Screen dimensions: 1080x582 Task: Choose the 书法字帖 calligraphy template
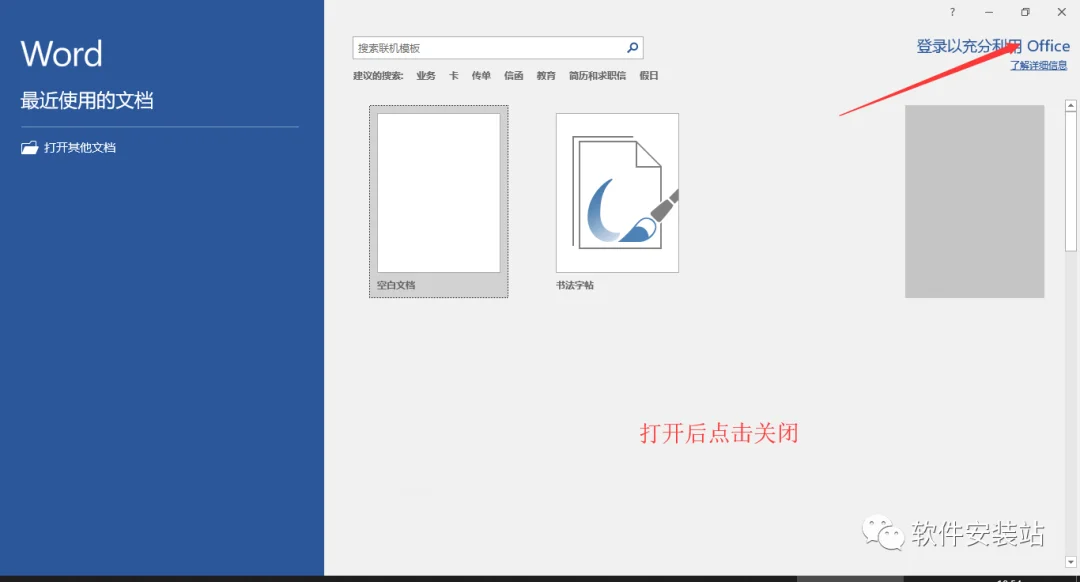coord(617,193)
